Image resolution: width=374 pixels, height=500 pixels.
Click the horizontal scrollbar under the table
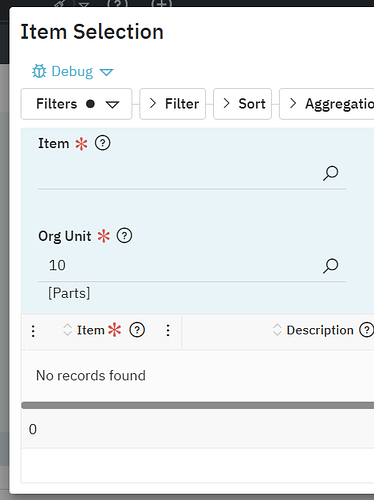click(198, 405)
